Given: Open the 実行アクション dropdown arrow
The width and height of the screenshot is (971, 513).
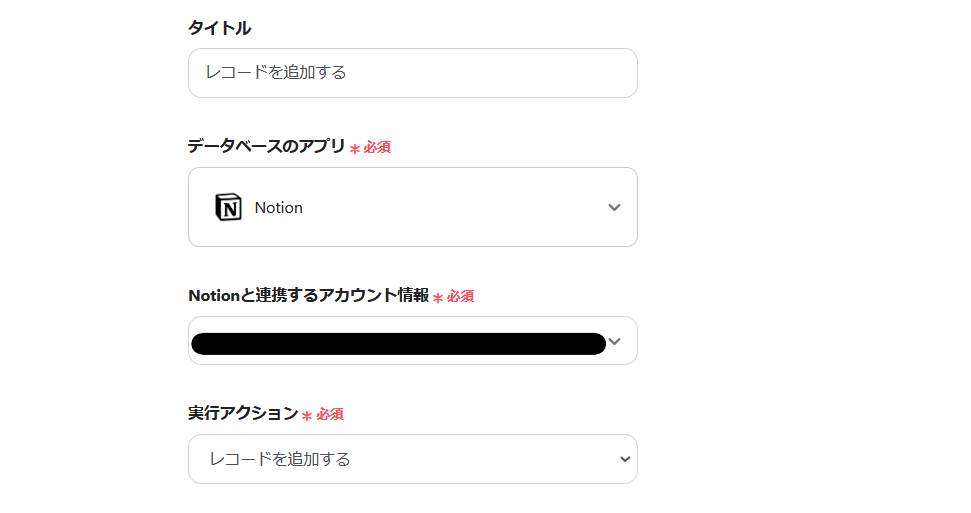Looking at the screenshot, I should (625, 459).
